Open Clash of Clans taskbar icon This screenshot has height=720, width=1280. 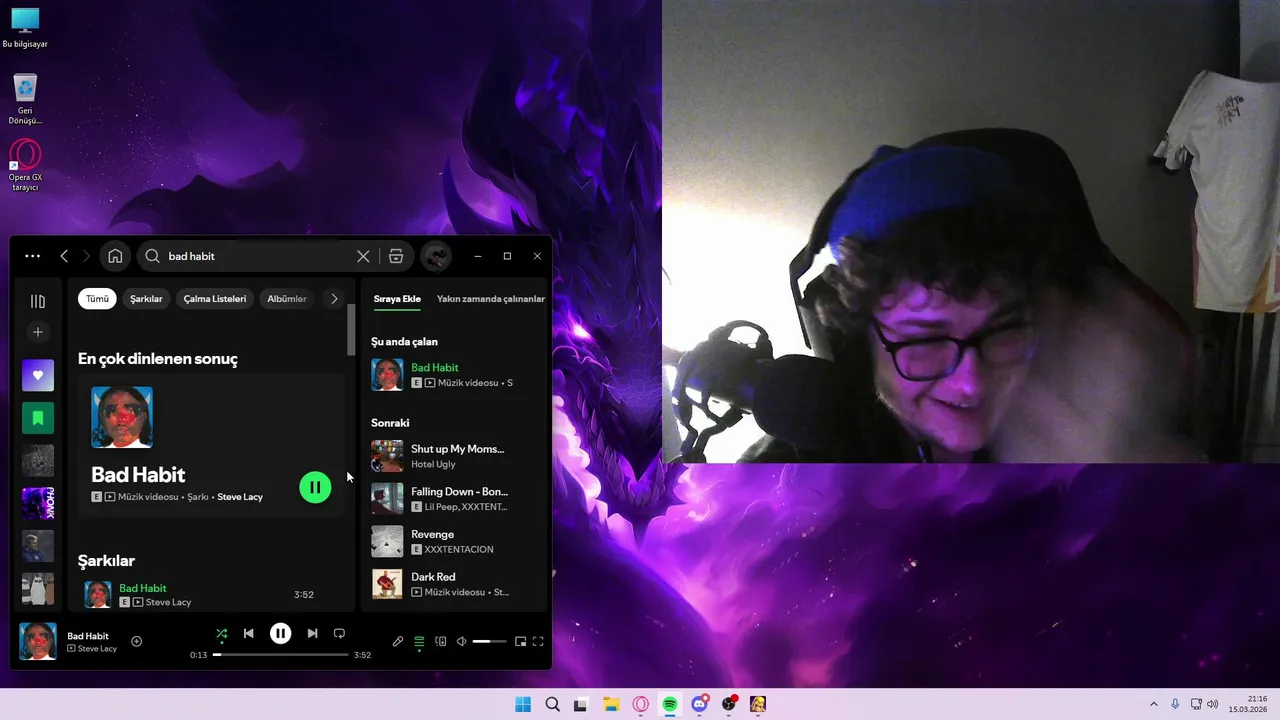[758, 704]
